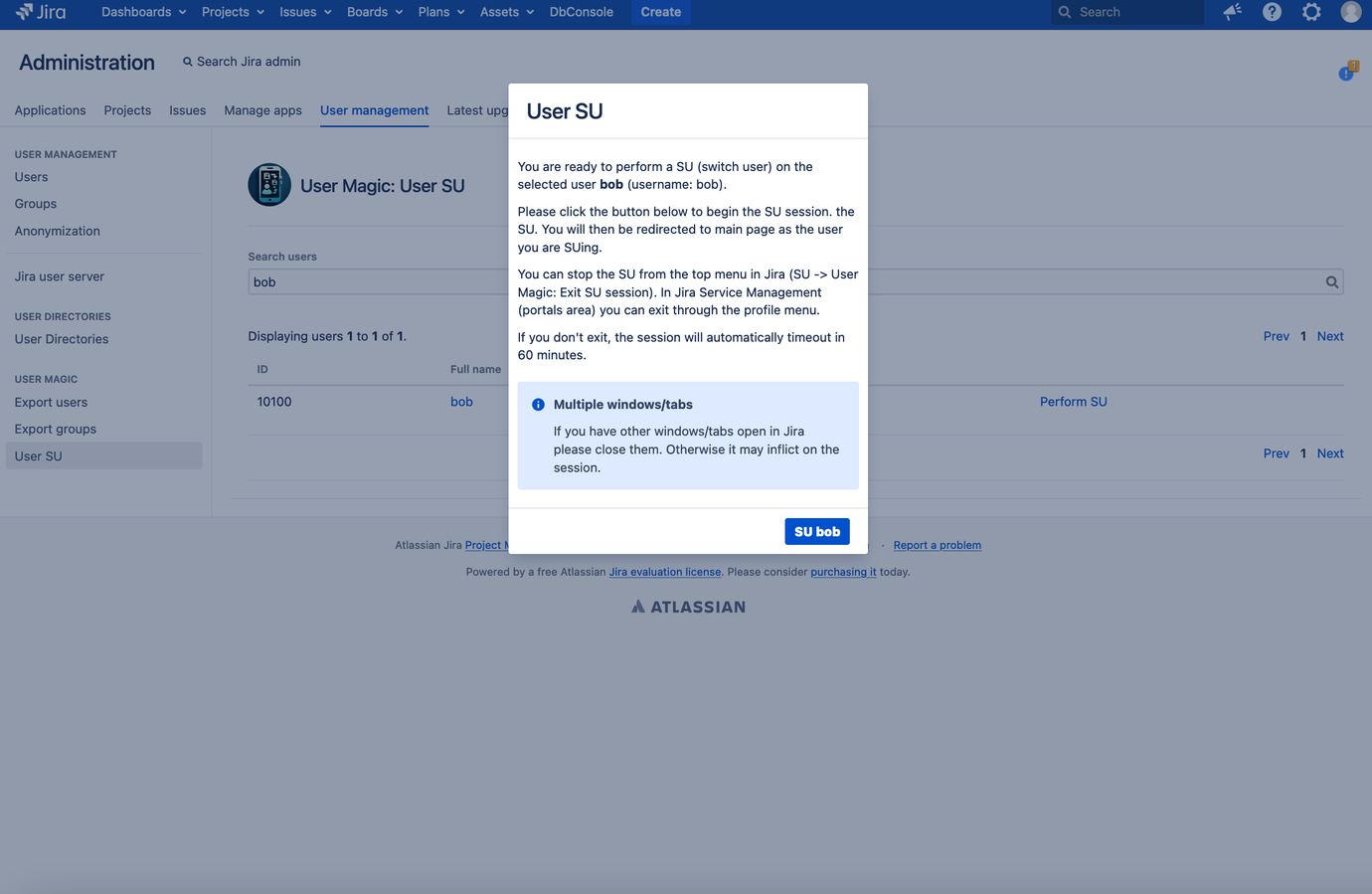Open Jira user server settings
The width and height of the screenshot is (1372, 894).
60,276
